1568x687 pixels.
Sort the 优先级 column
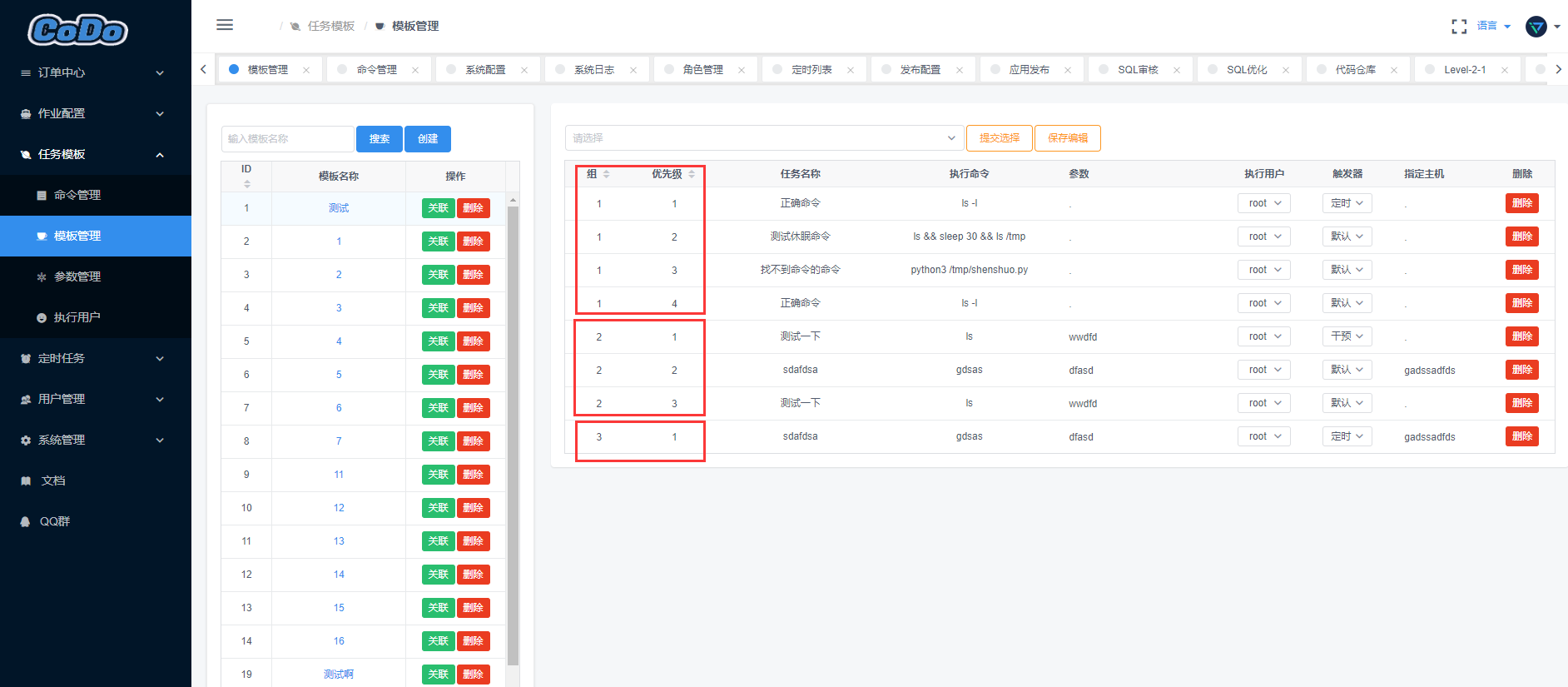(x=692, y=174)
